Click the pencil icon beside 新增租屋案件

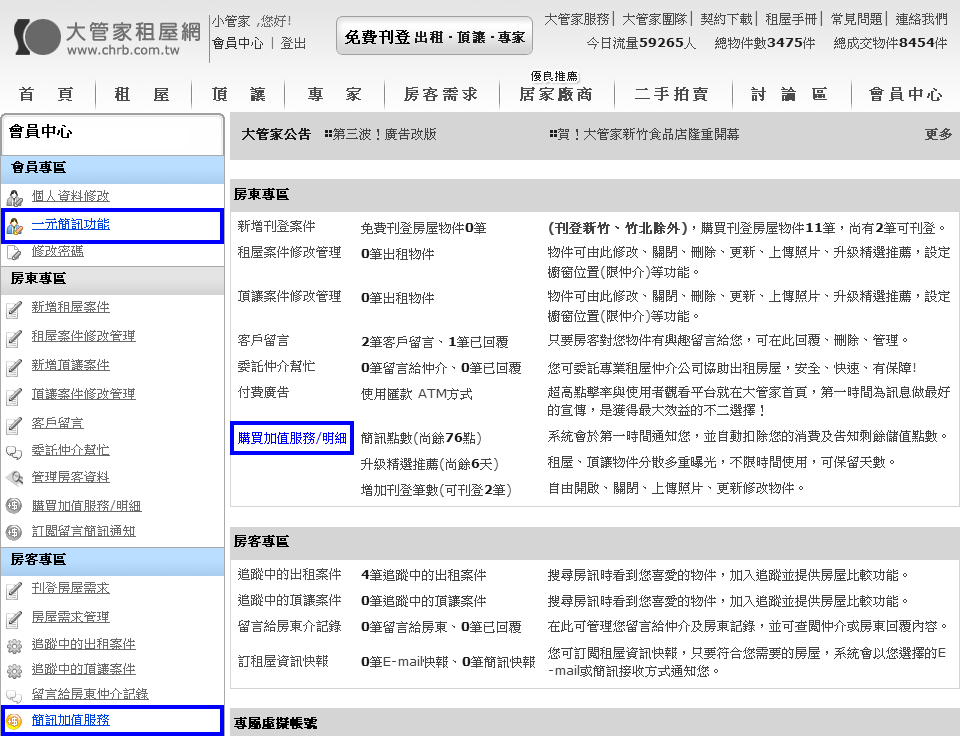click(15, 309)
